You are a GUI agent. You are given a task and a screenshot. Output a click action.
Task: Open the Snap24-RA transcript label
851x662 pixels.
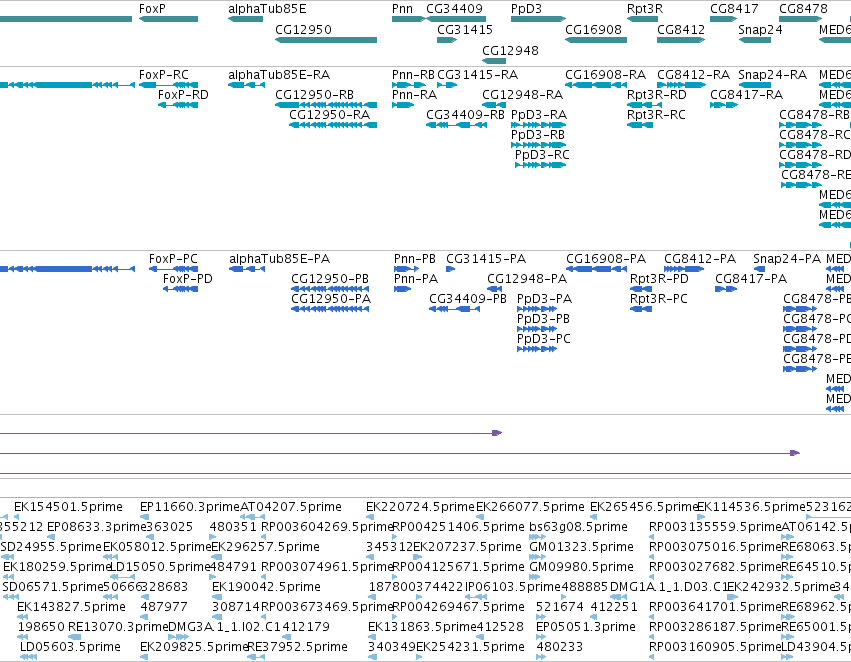(772, 75)
